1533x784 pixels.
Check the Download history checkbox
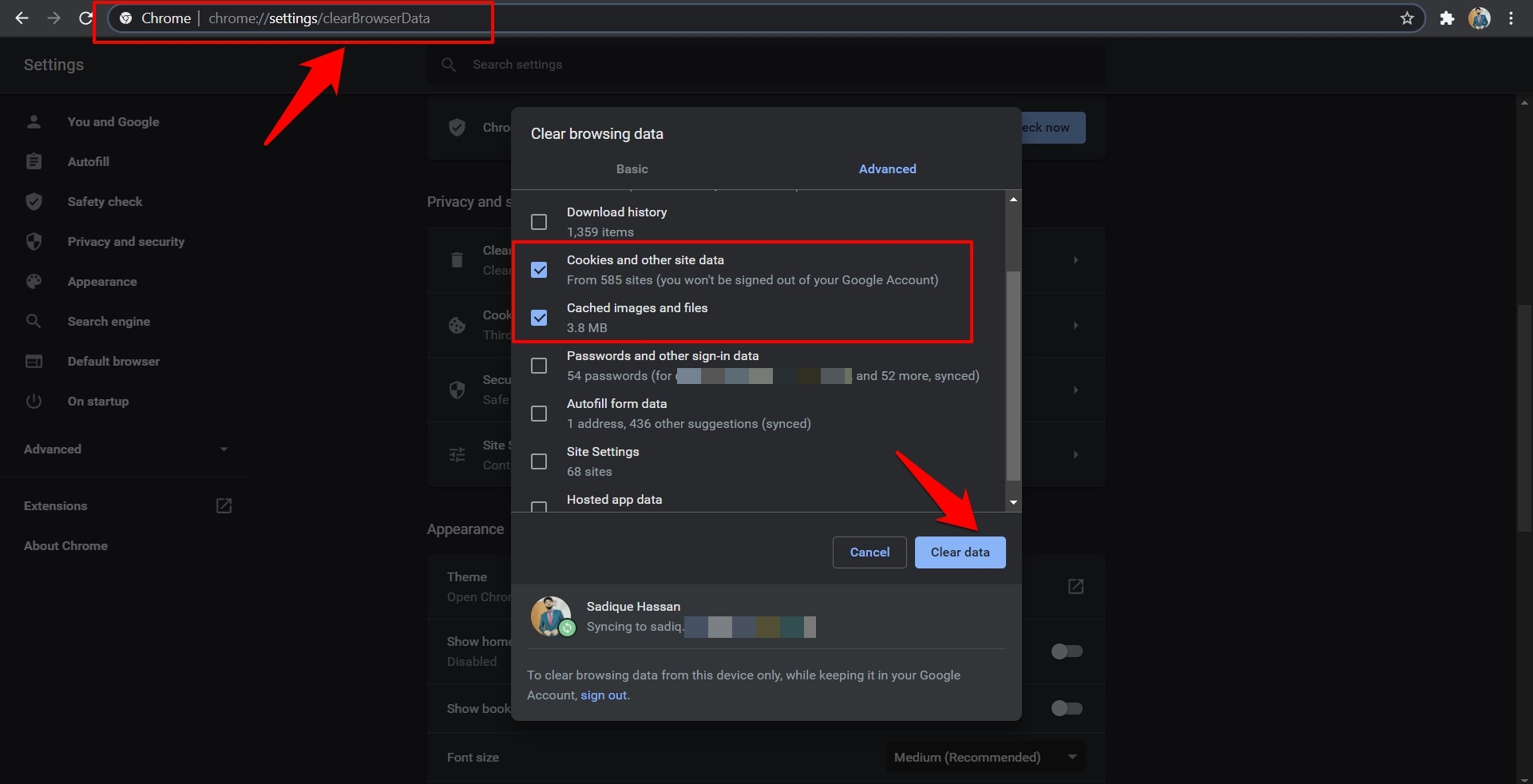[539, 222]
